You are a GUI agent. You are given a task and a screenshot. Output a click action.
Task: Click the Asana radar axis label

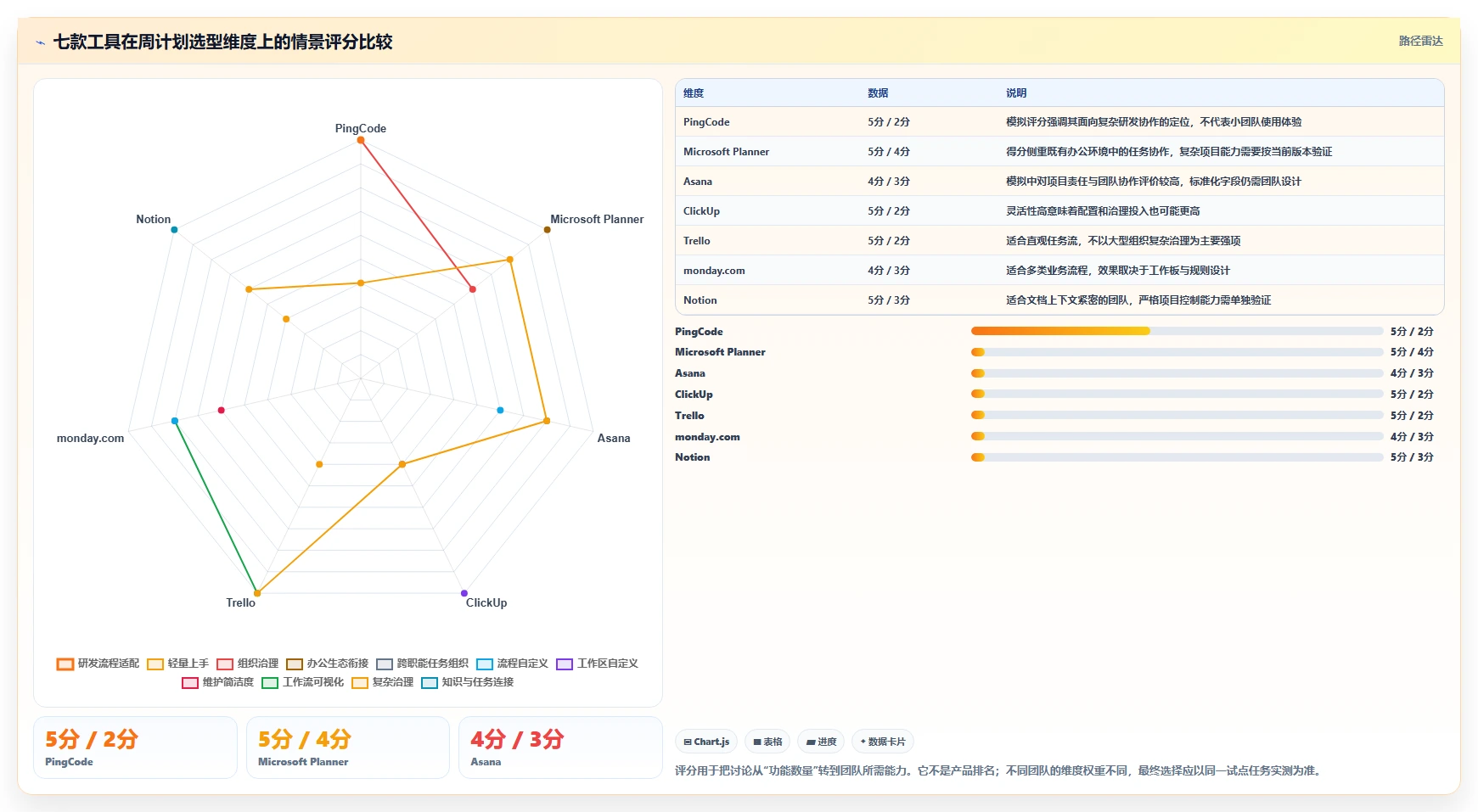(614, 439)
